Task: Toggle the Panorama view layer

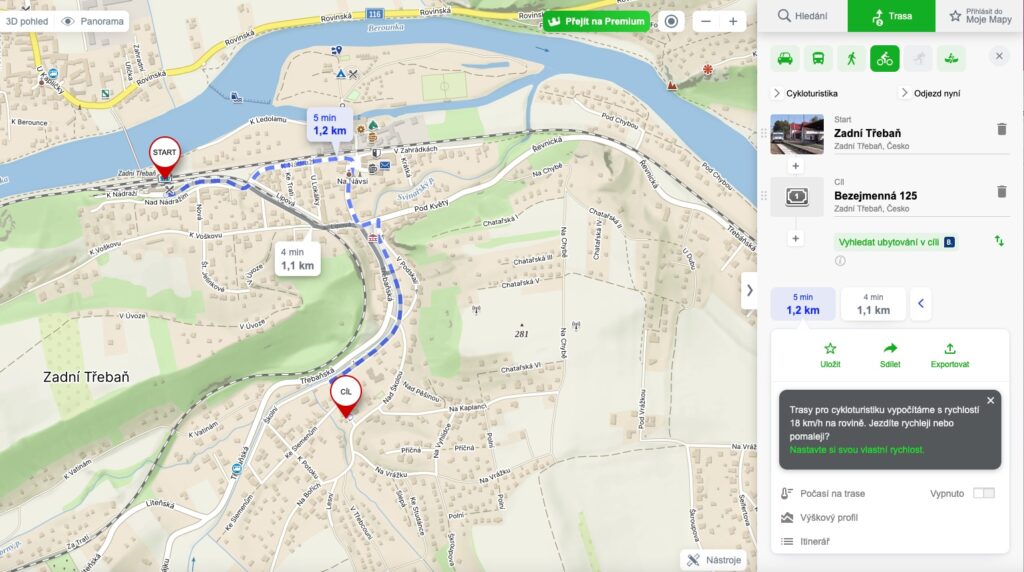Action: 93,21
